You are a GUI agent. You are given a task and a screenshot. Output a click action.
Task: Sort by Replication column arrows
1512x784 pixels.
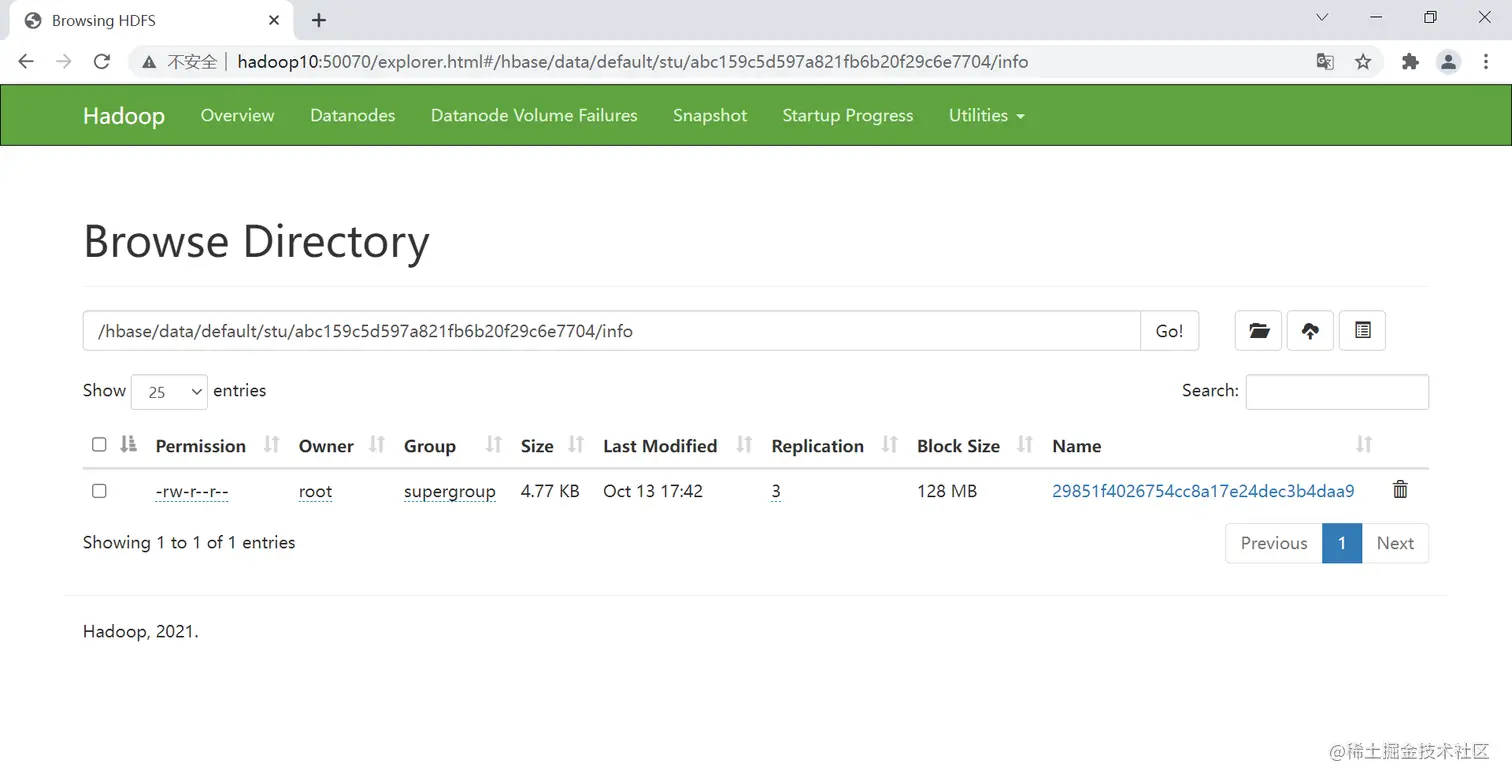tap(890, 445)
